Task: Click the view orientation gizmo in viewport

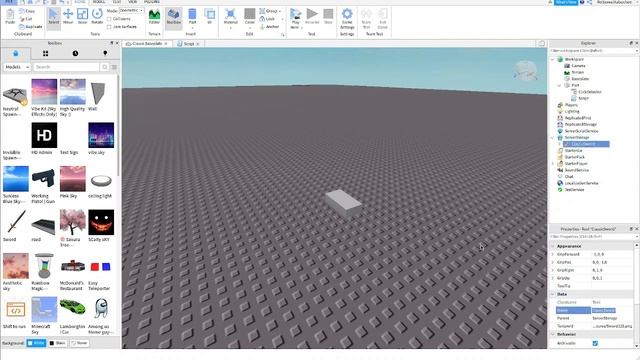Action: point(525,70)
